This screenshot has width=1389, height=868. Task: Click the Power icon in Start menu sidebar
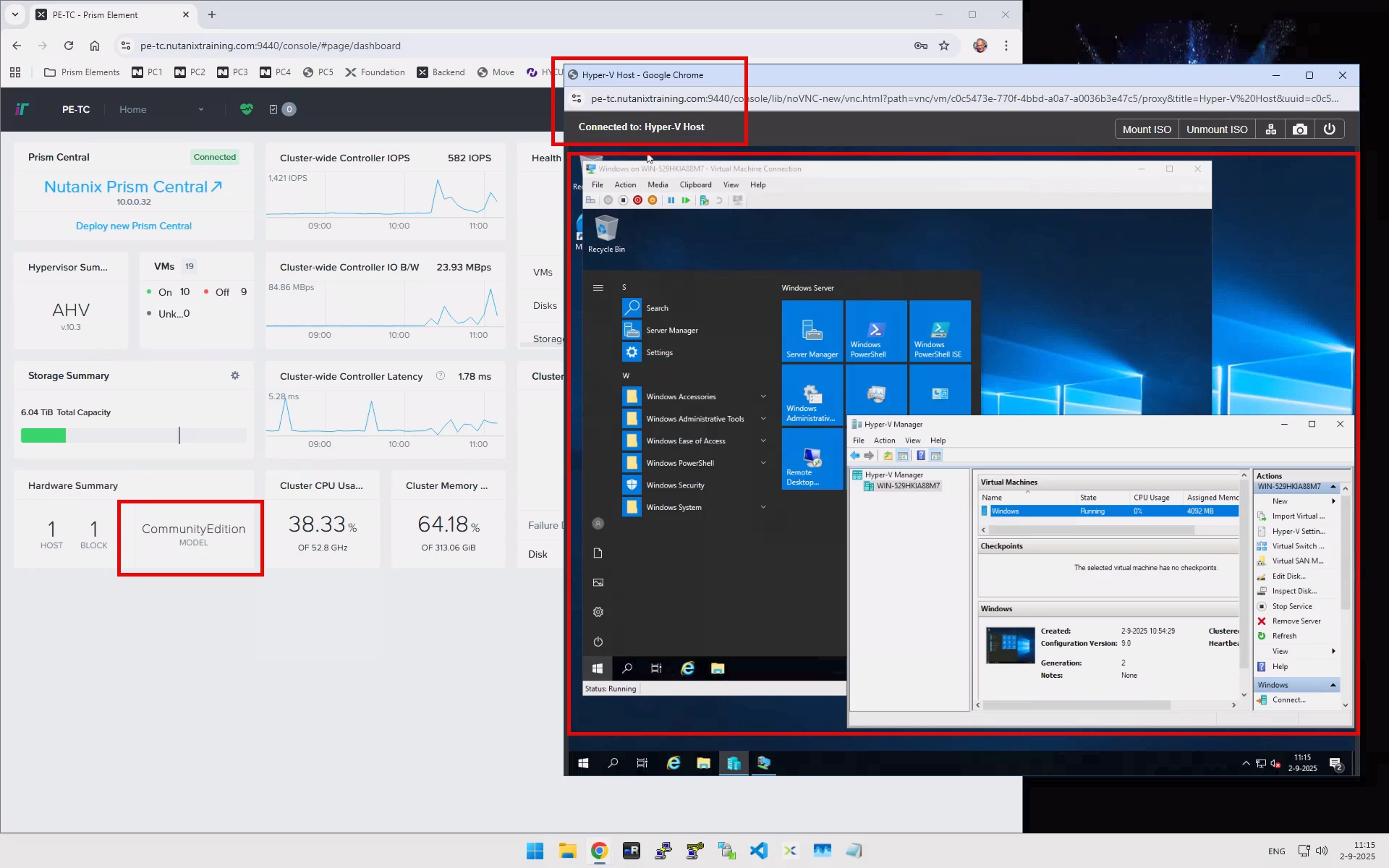(x=598, y=642)
